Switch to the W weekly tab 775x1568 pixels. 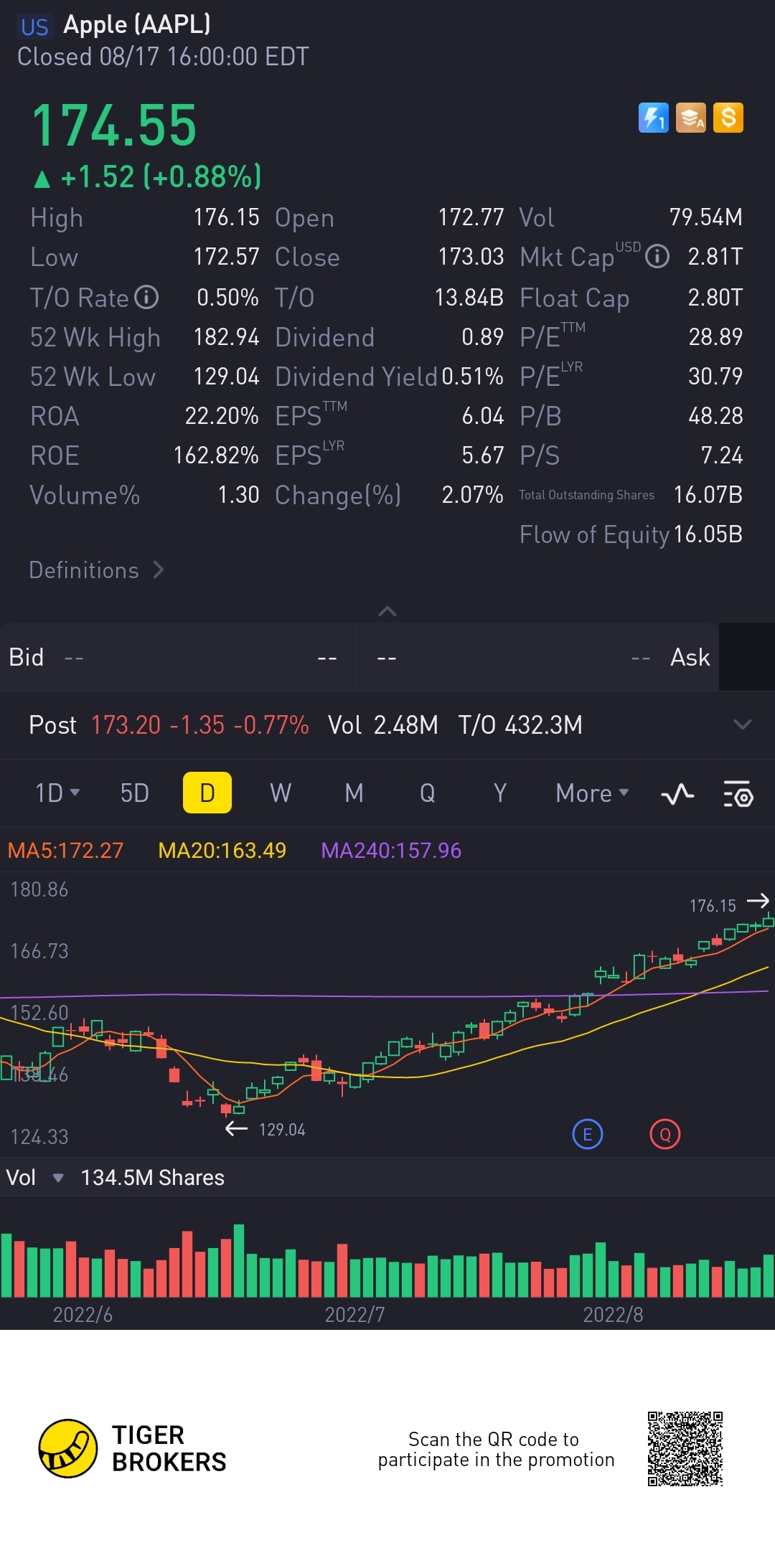[281, 793]
